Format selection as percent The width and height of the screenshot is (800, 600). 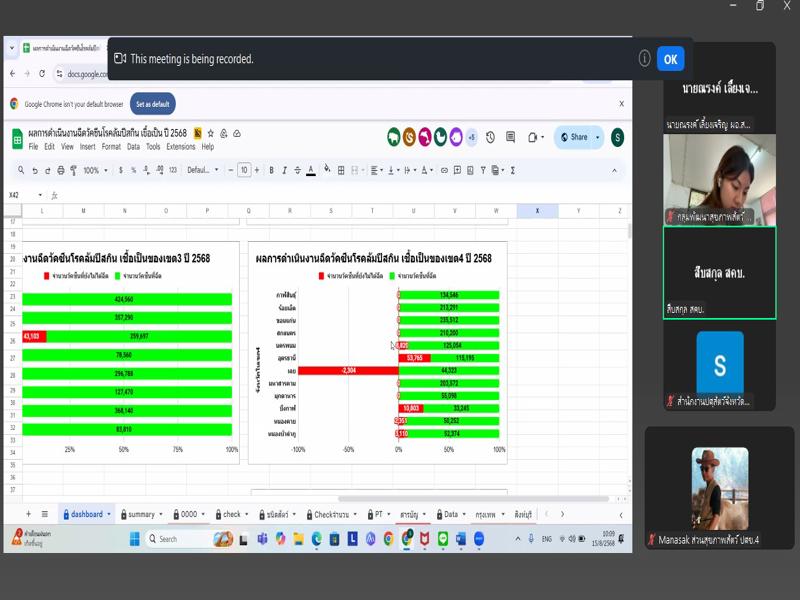pos(134,170)
